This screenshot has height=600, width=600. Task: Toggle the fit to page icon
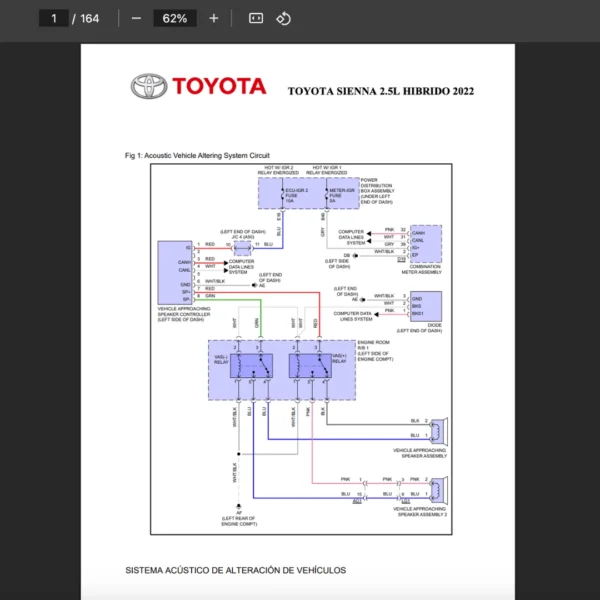click(255, 18)
